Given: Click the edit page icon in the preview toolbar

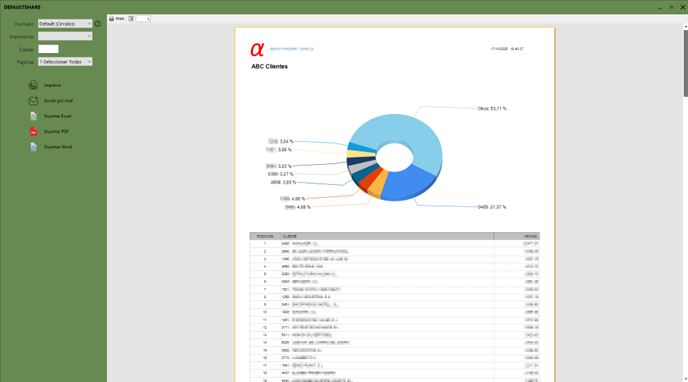Looking at the screenshot, I should click(x=131, y=19).
